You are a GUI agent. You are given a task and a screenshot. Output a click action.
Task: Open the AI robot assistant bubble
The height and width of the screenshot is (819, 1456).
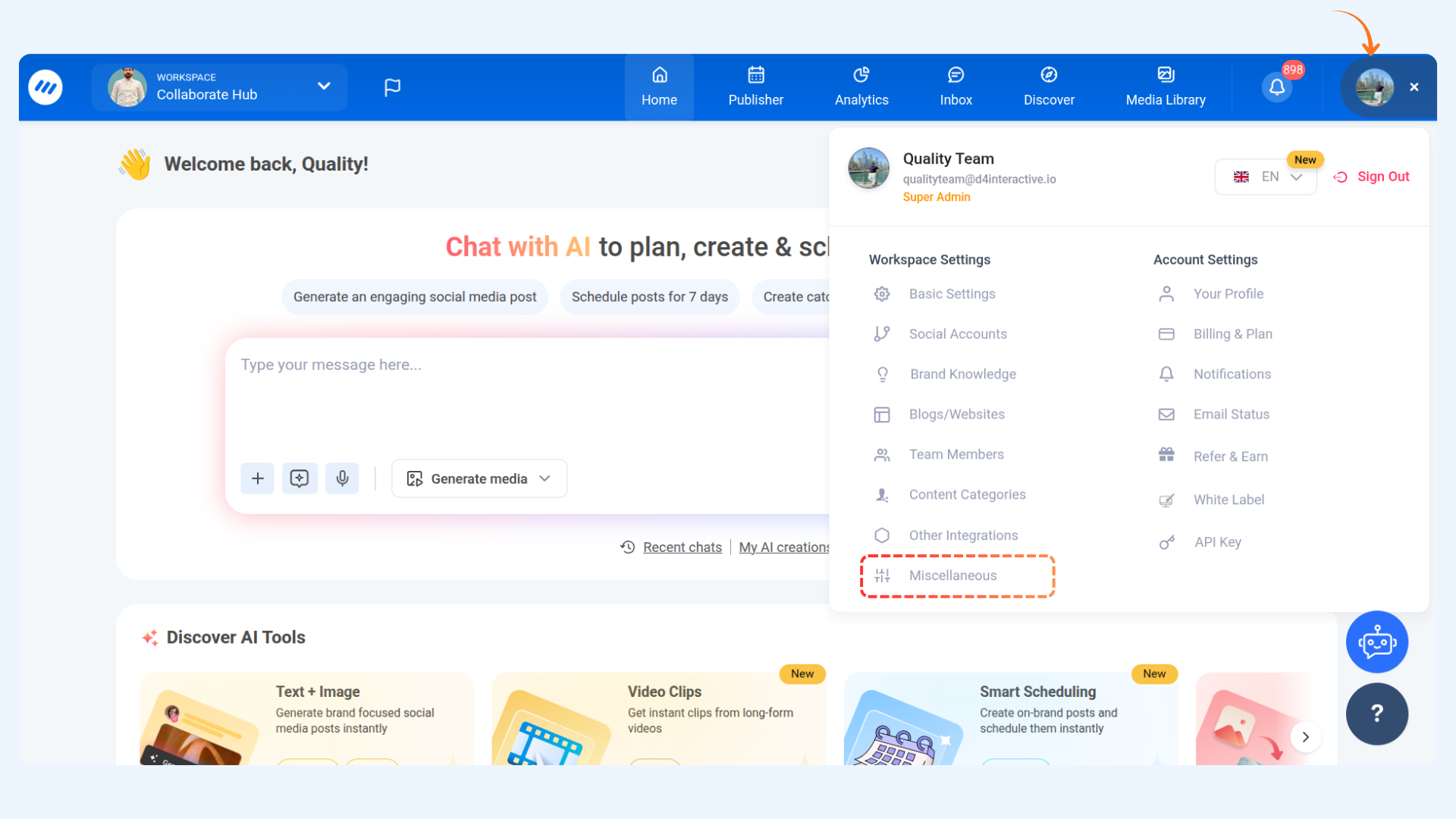1376,642
